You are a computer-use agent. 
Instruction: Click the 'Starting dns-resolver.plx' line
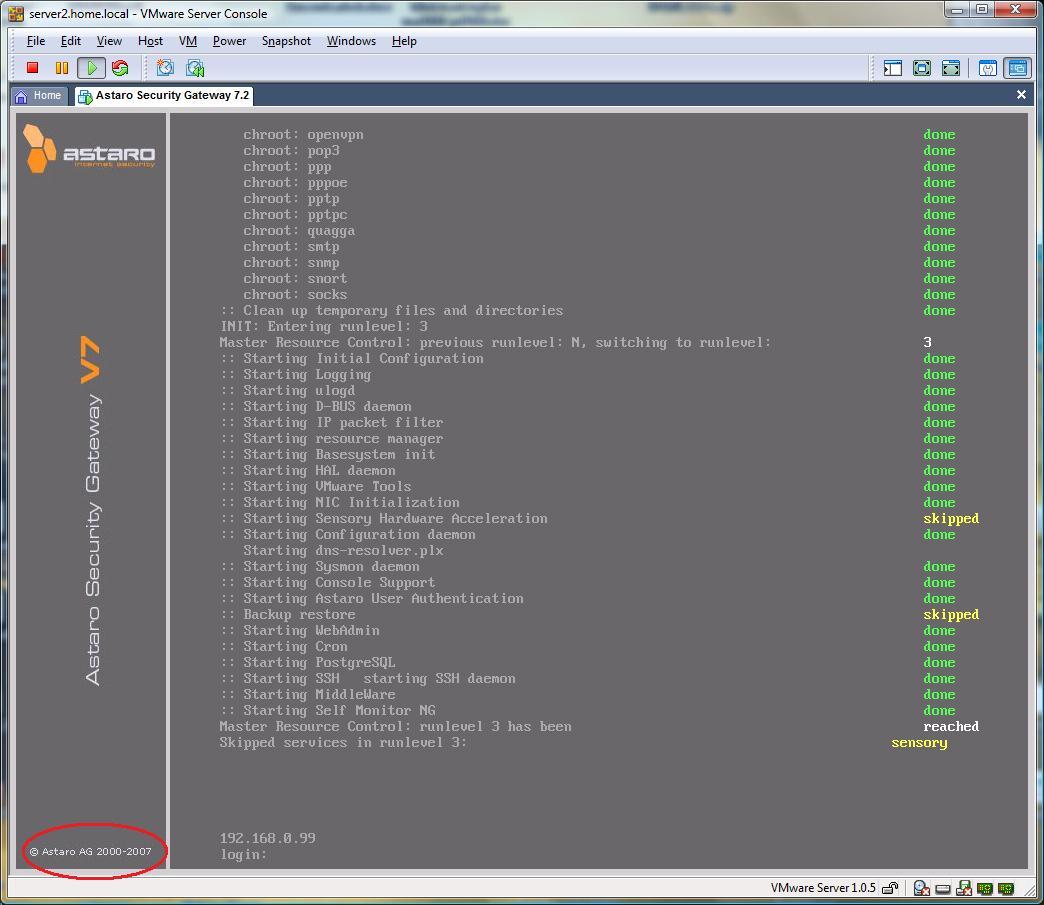coord(343,550)
